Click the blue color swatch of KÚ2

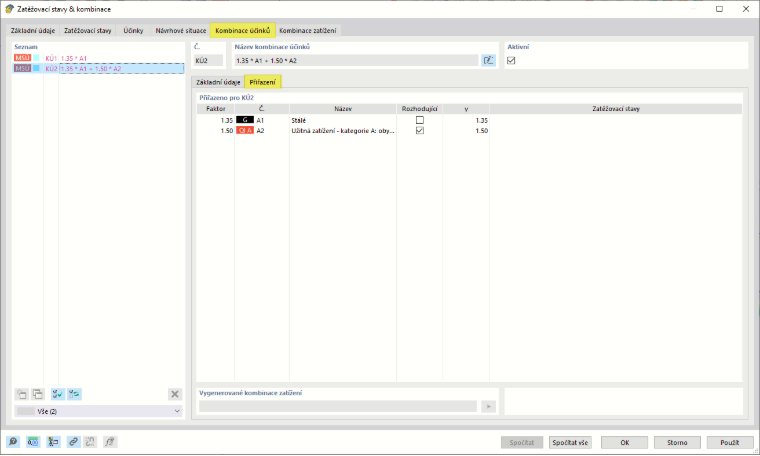tap(36, 68)
